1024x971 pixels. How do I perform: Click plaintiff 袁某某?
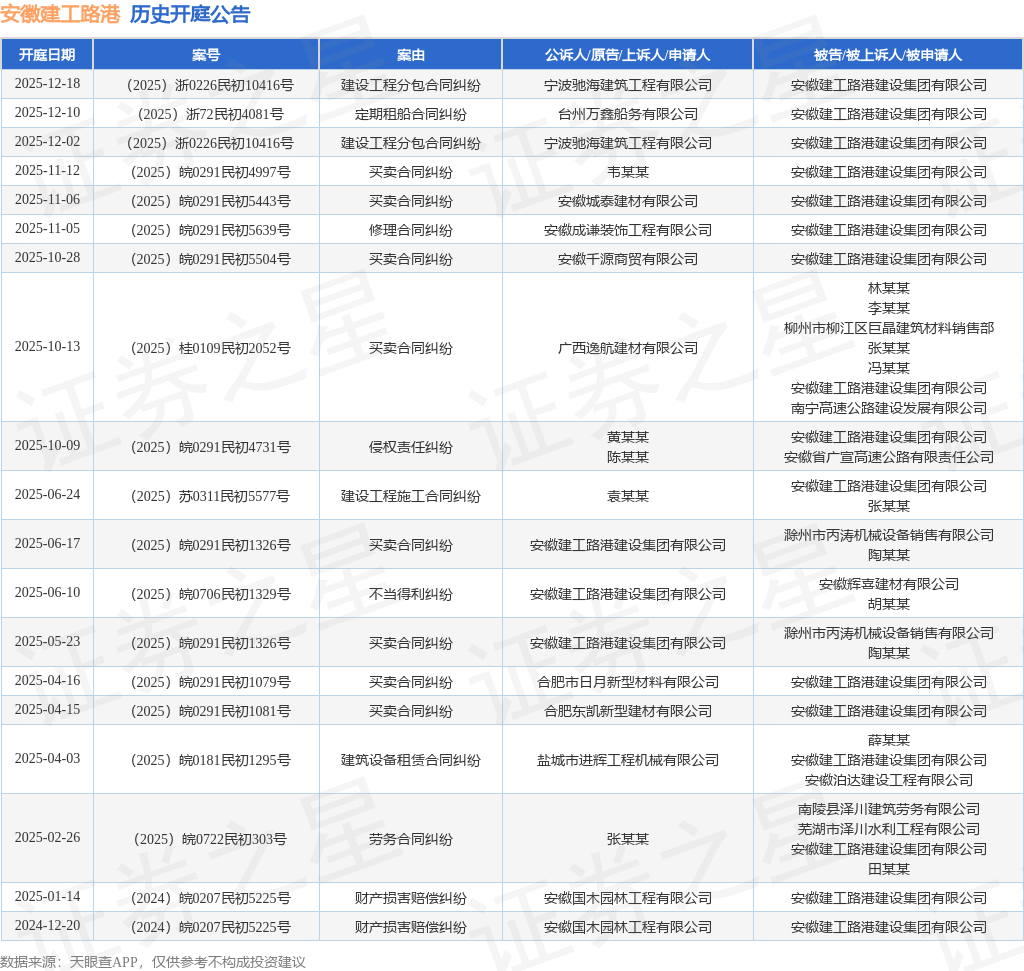[x=628, y=496]
